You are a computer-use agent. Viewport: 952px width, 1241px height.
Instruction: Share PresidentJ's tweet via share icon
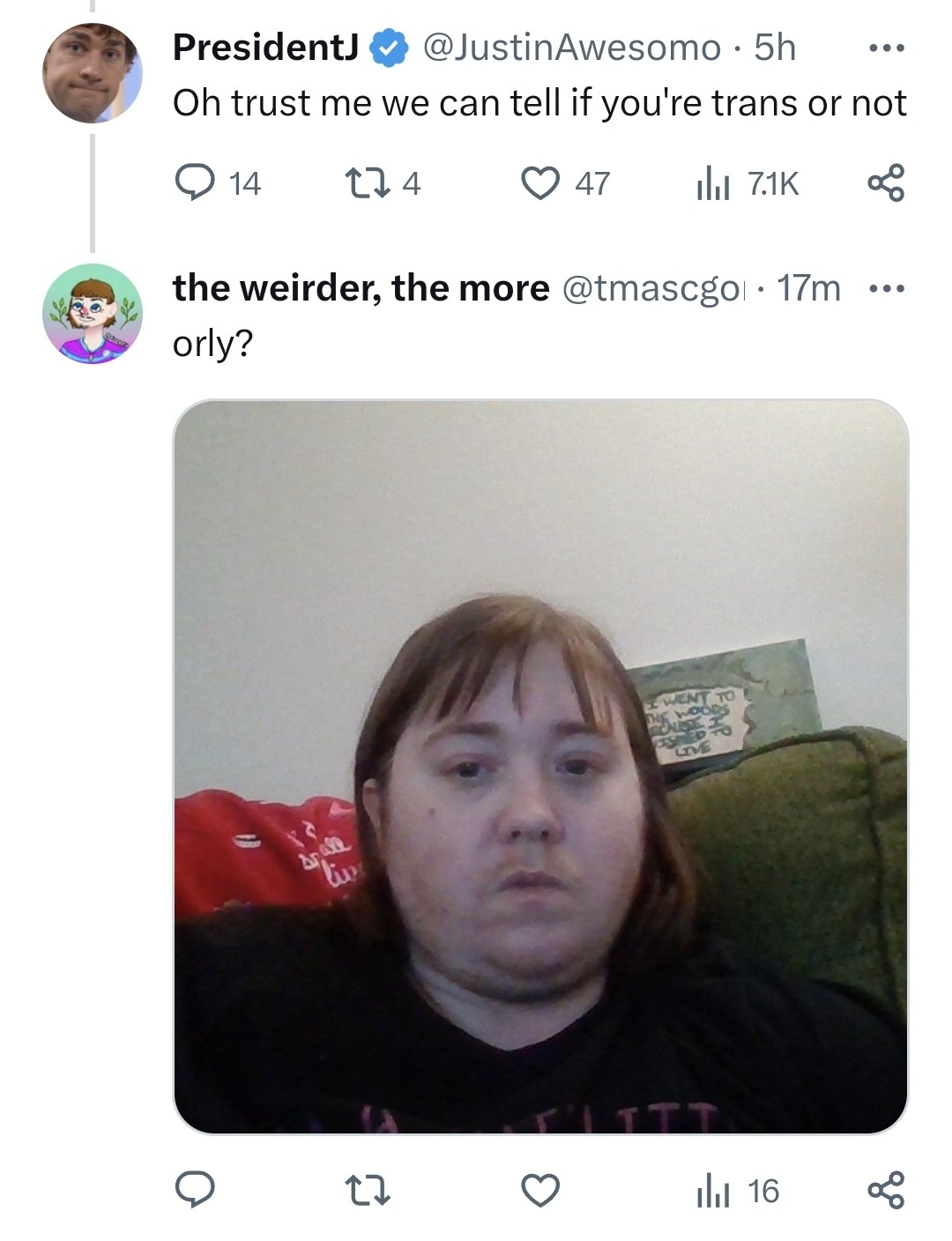pos(886,183)
